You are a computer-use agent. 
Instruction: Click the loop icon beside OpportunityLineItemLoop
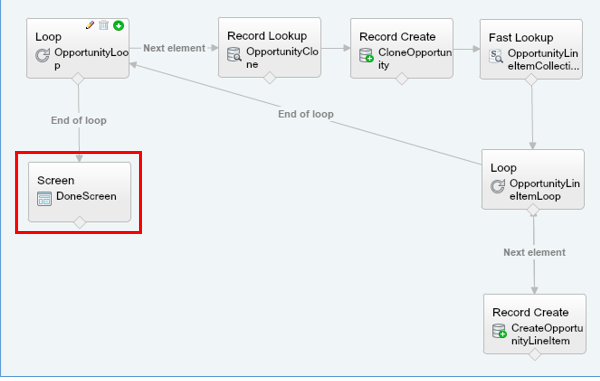coord(498,186)
